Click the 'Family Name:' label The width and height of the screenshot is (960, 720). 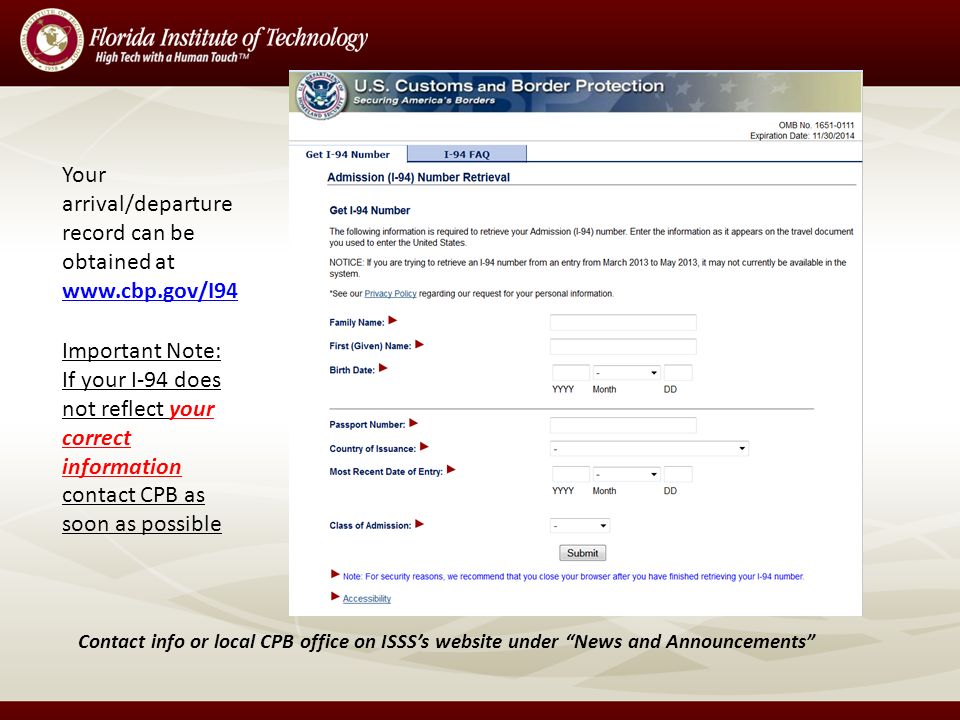357,323
